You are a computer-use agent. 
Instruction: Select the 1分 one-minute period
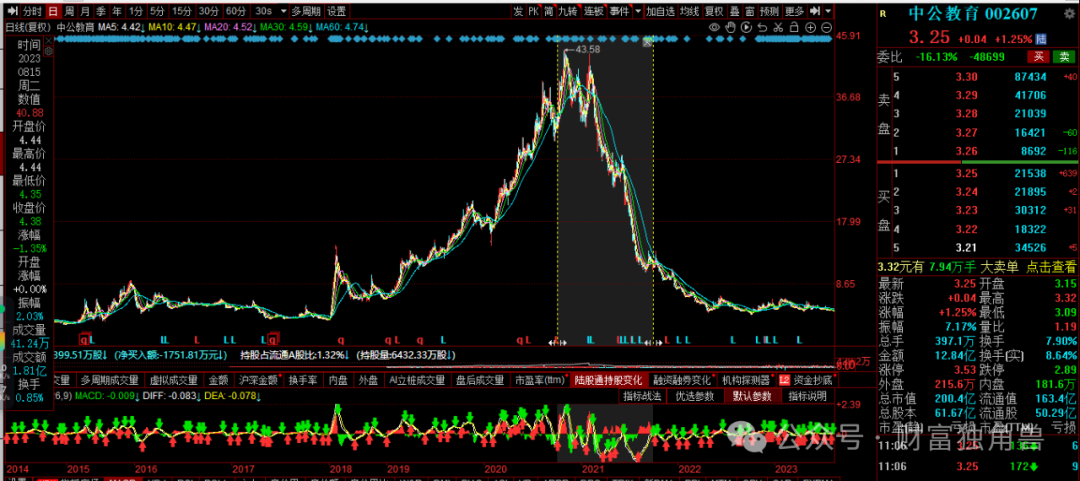(136, 11)
